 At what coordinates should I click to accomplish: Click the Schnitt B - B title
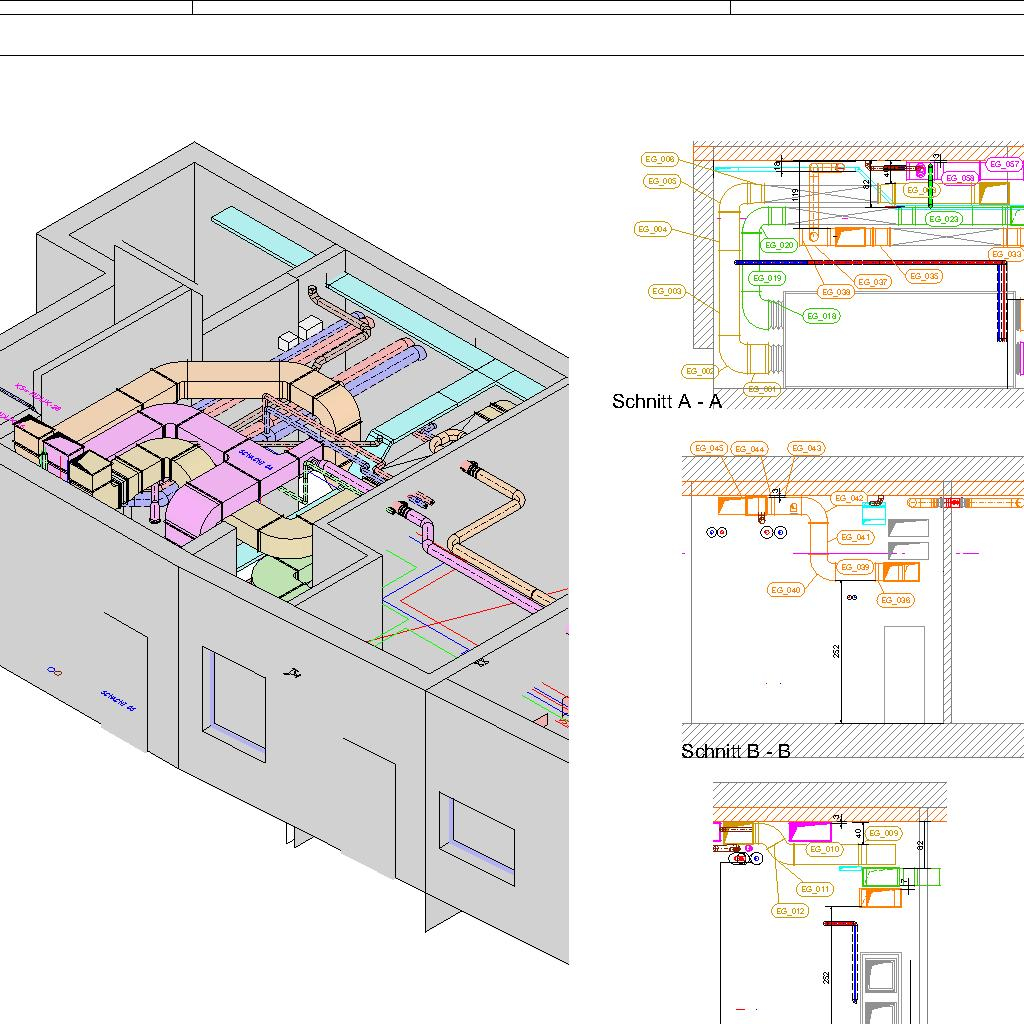[x=735, y=751]
